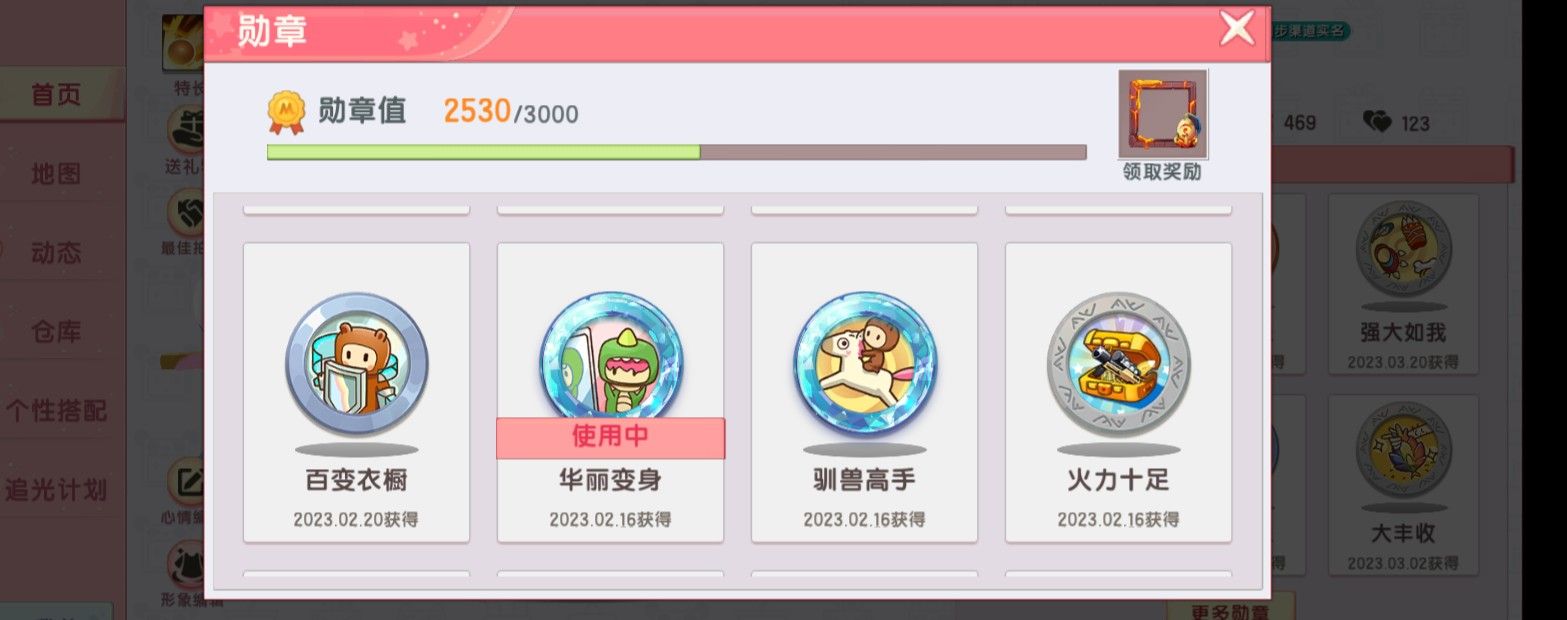The image size is (1567, 620).
Task: Open the avatar frame reward icon
Action: (x=1163, y=114)
